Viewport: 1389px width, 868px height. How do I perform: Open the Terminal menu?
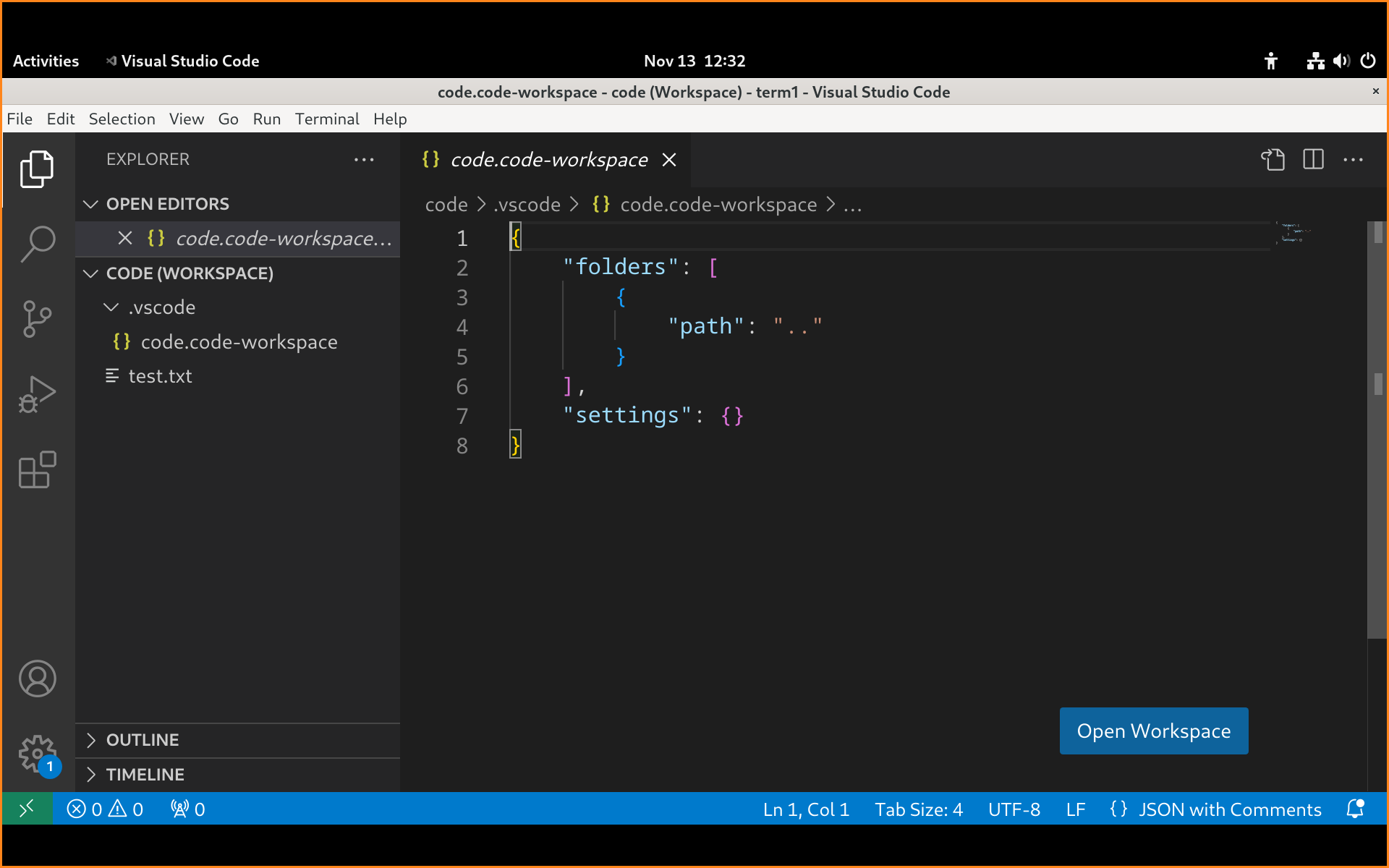tap(326, 119)
